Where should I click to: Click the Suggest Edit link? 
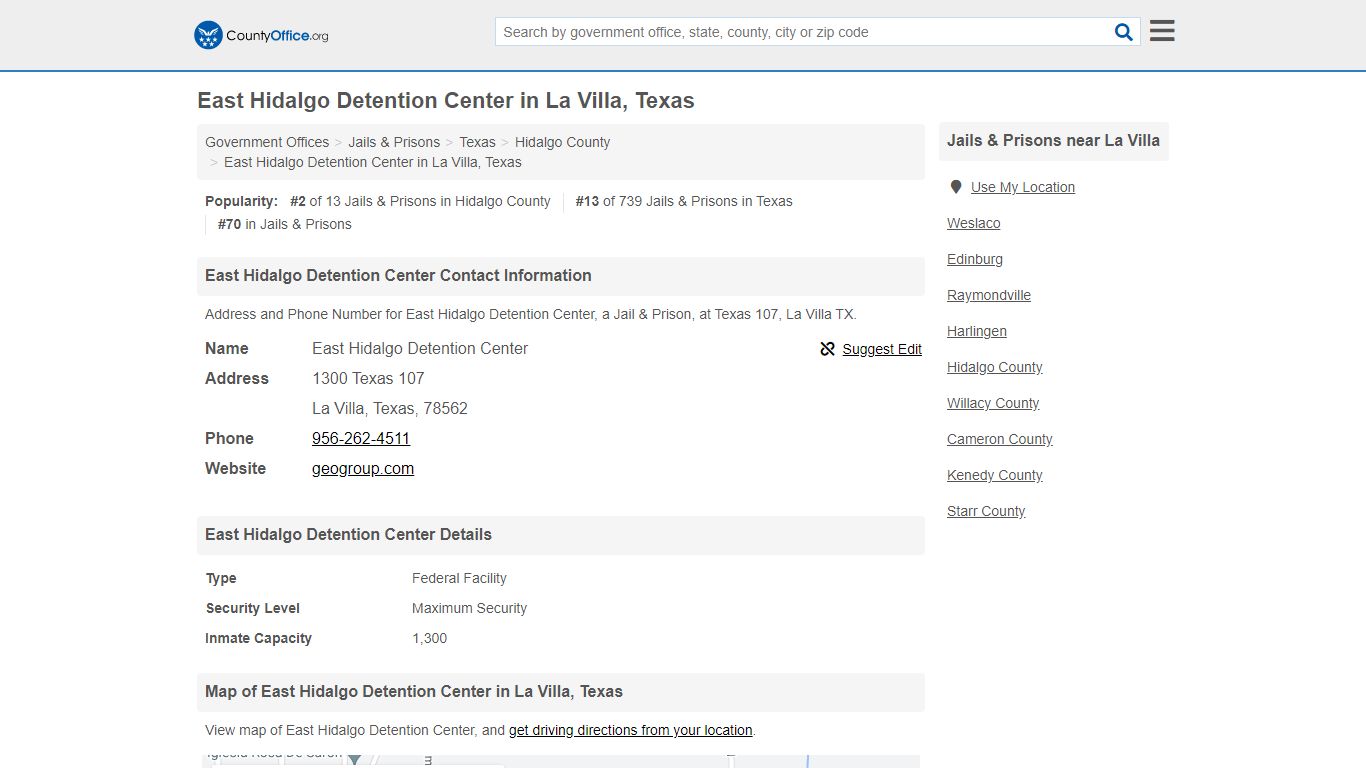pyautogui.click(x=882, y=349)
